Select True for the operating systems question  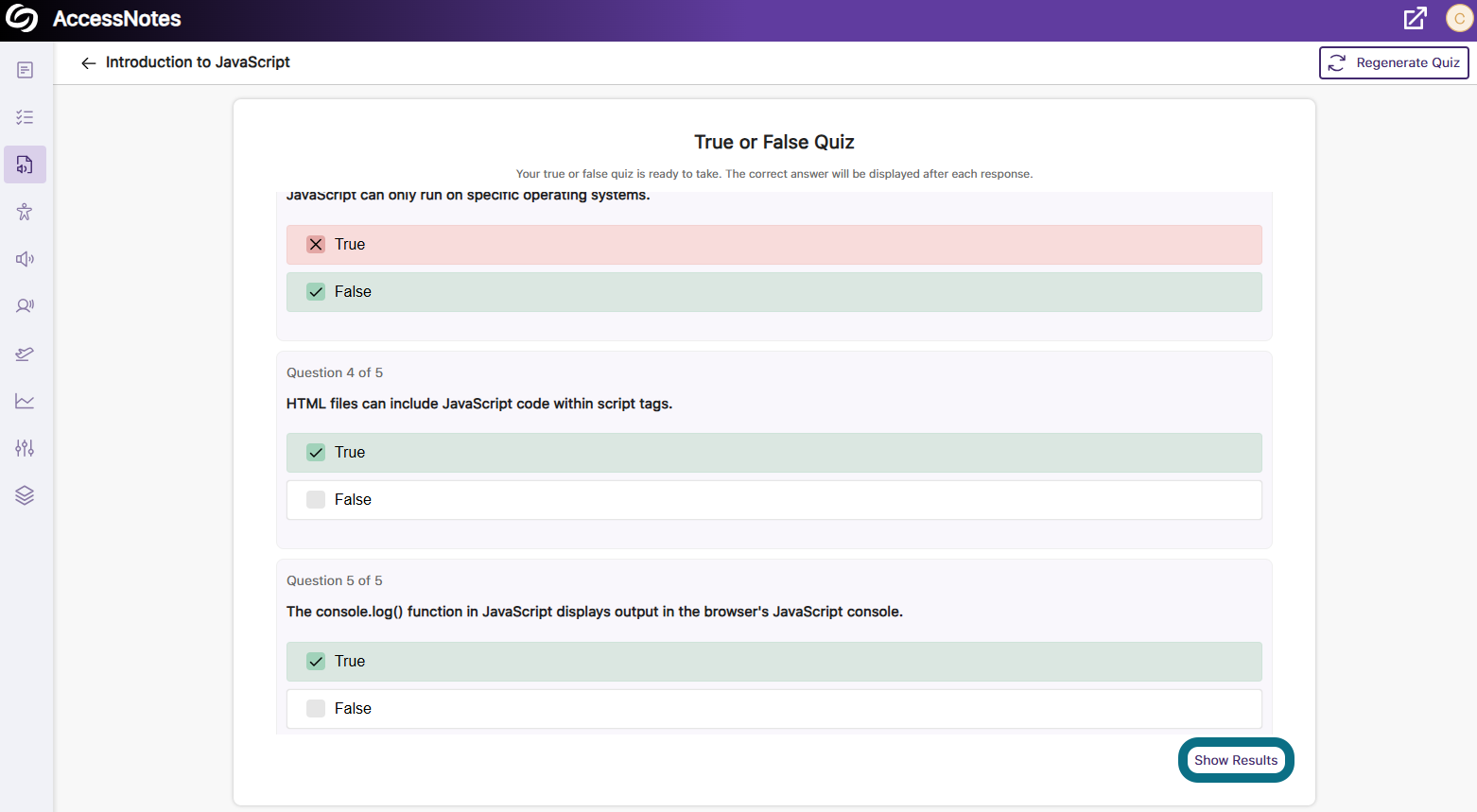[774, 245]
